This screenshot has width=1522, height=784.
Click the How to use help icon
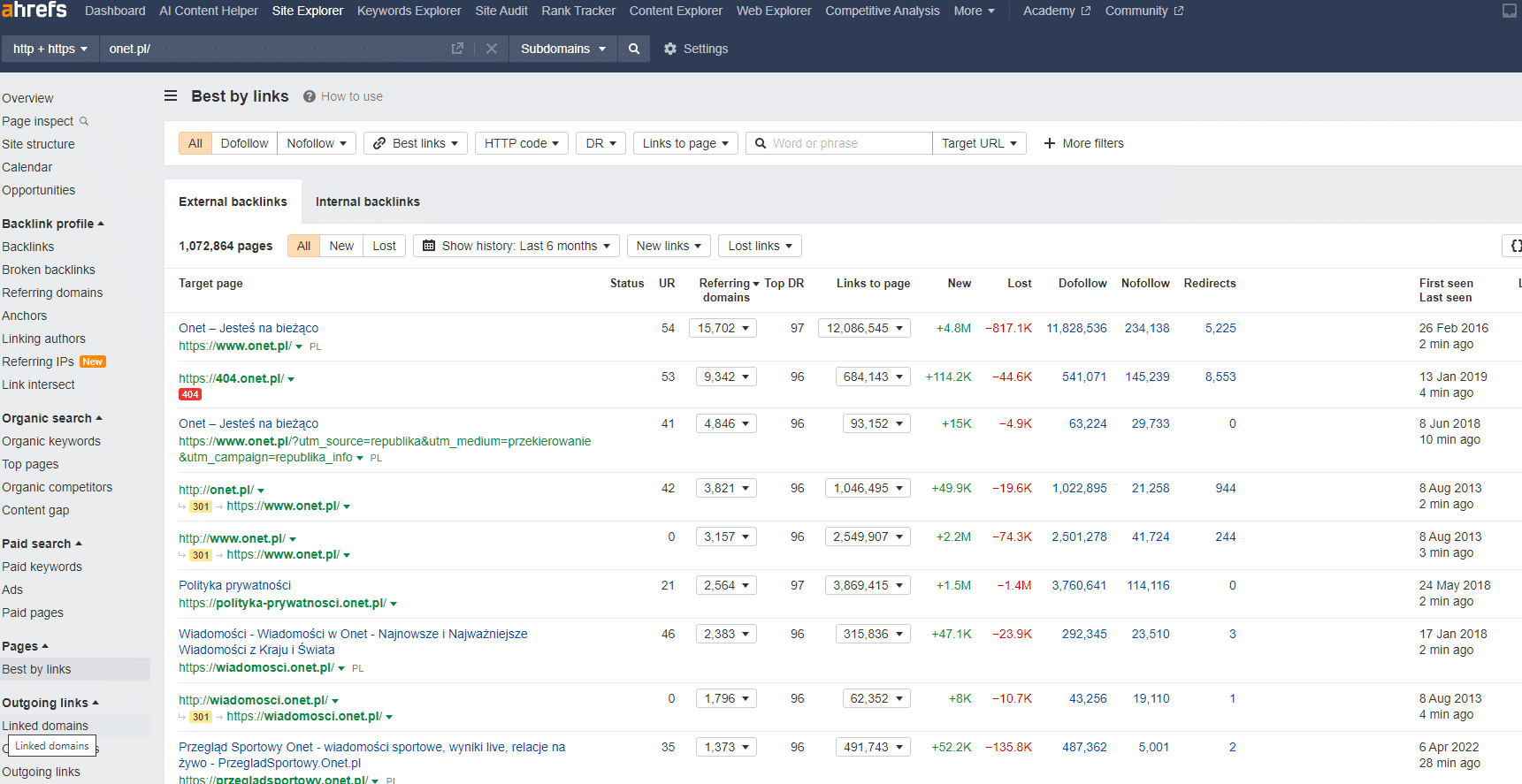pos(310,96)
